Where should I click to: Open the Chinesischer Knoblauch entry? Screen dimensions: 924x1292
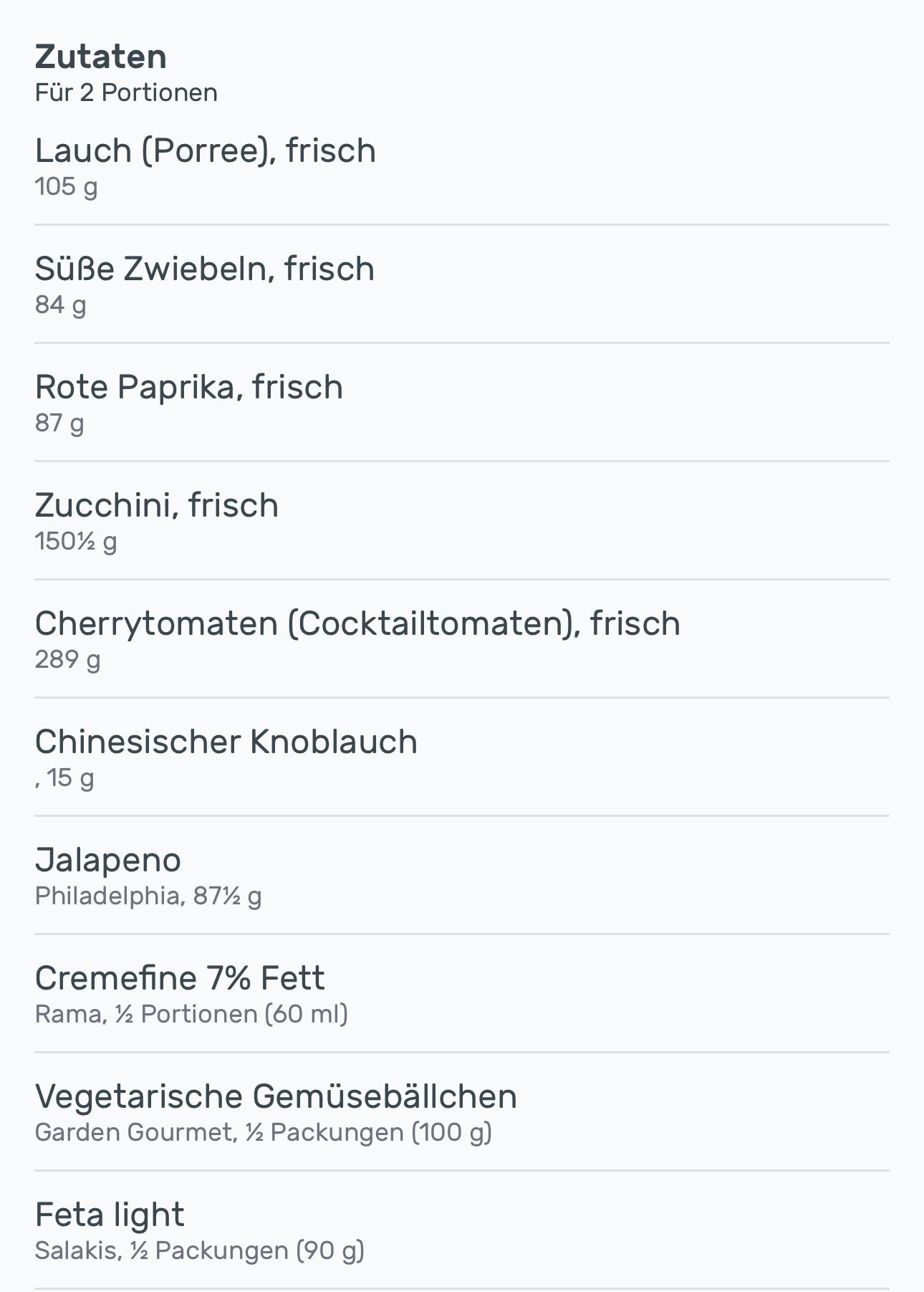point(226,742)
